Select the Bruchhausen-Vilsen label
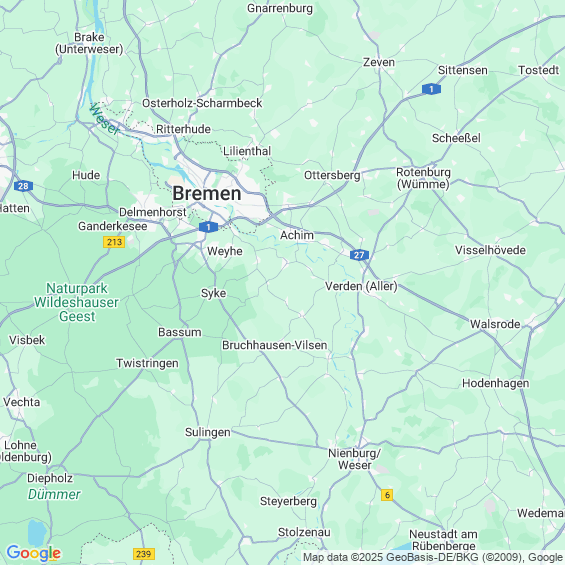The image size is (565, 565). pos(275,345)
